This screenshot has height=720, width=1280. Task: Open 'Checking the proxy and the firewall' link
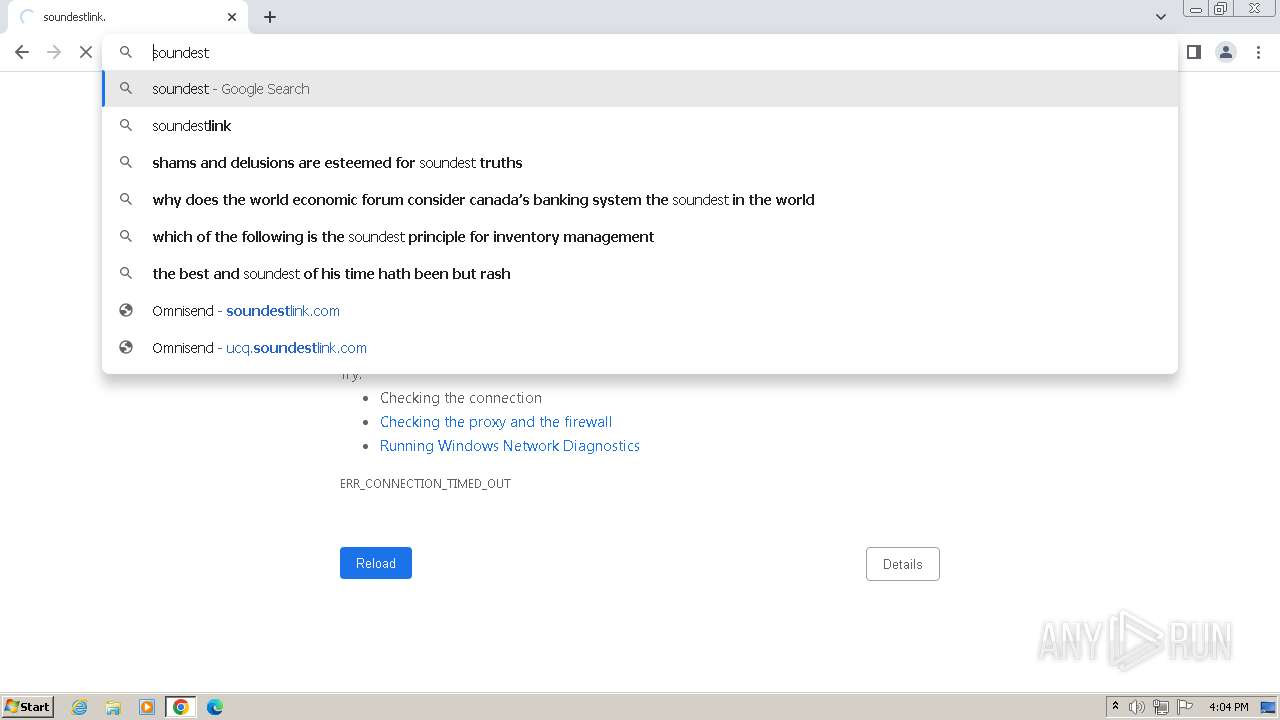pyautogui.click(x=496, y=422)
